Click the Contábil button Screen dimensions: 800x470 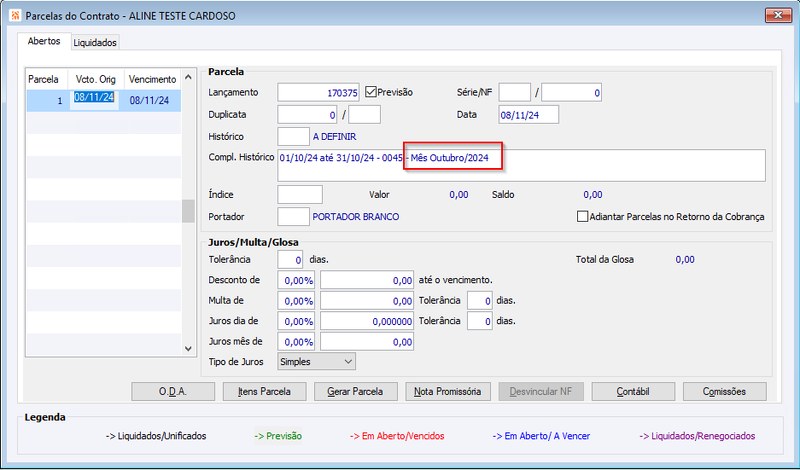pos(633,392)
